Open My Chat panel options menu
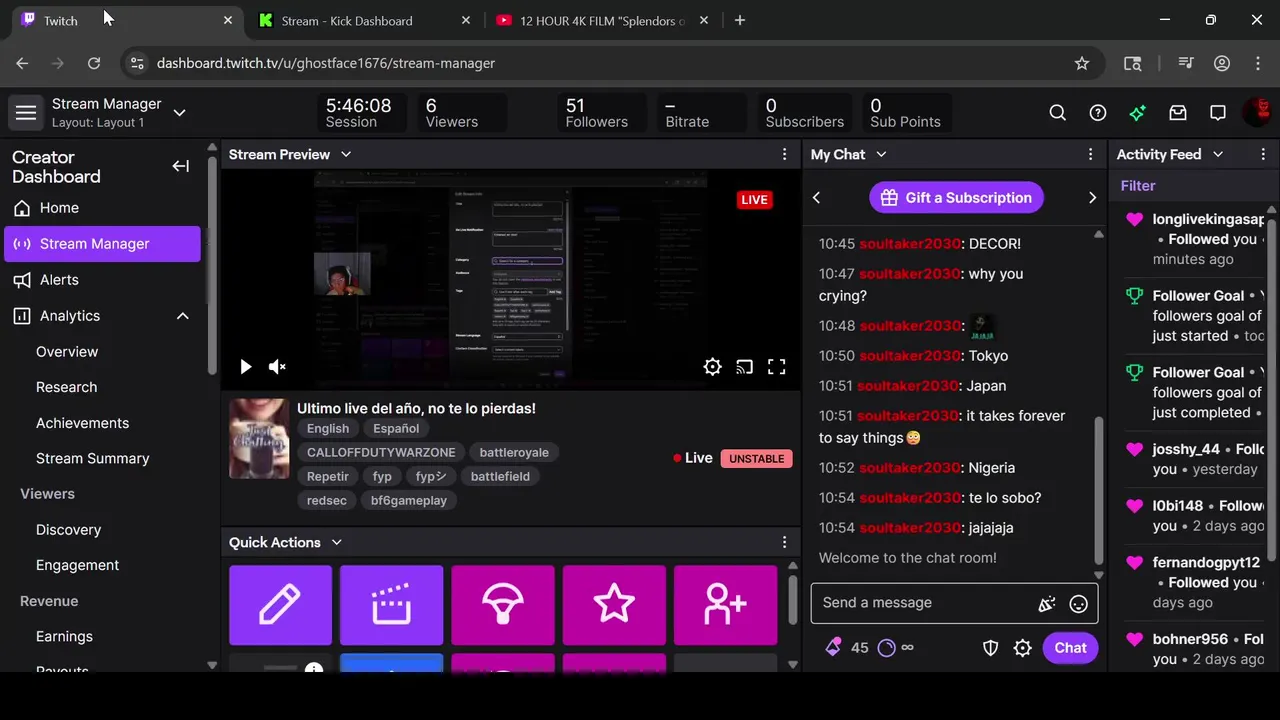This screenshot has width=1280, height=720. 1091,154
